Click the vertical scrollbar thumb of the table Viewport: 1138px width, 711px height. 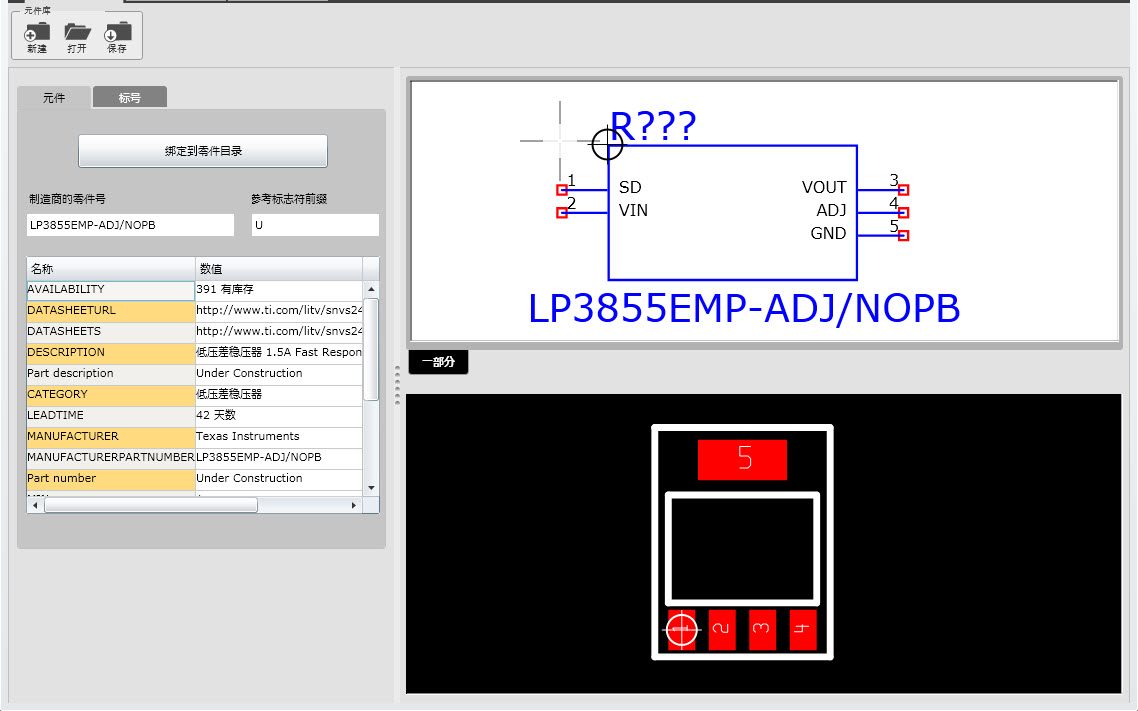371,350
